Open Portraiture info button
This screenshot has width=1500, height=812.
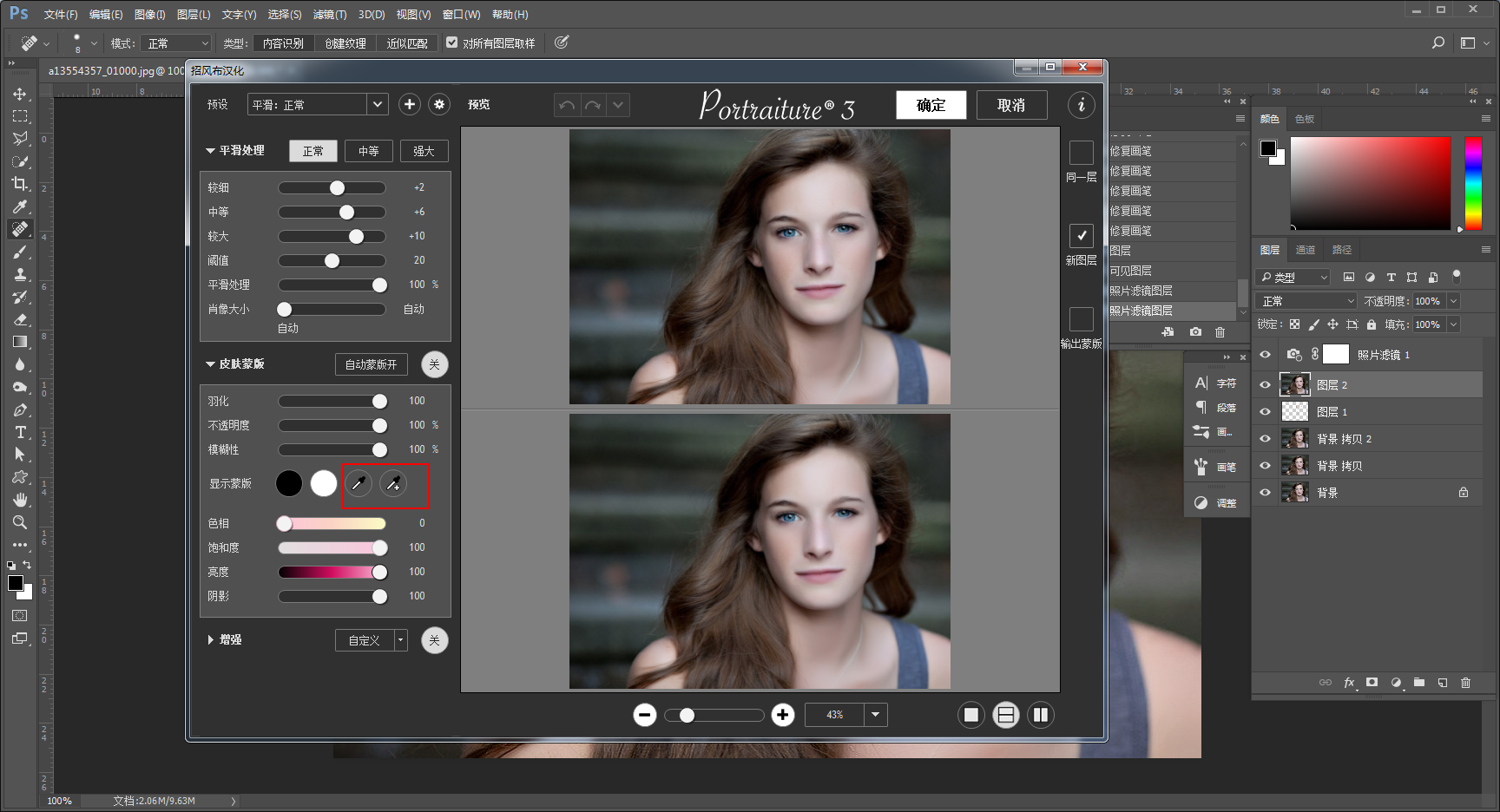pos(1082,106)
